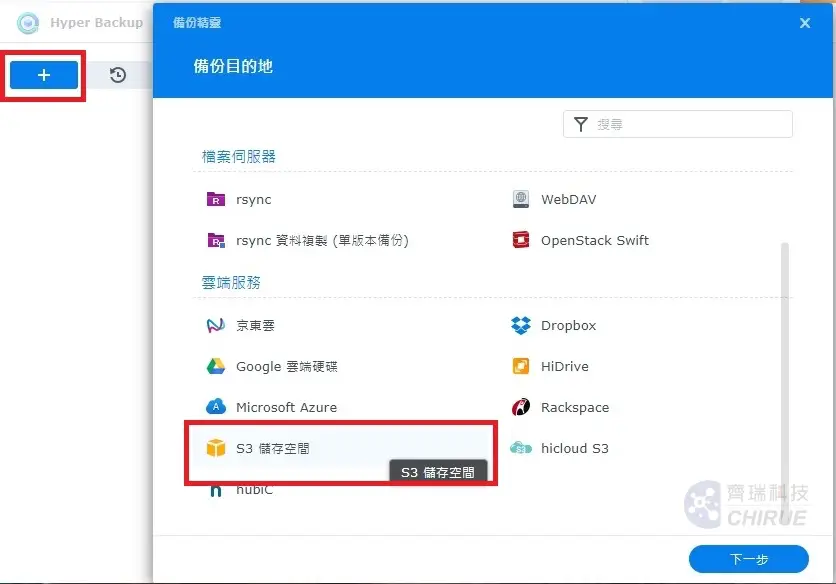The image size is (836, 584).
Task: Click the 檔案伺服器 section heading
Action: click(x=238, y=157)
